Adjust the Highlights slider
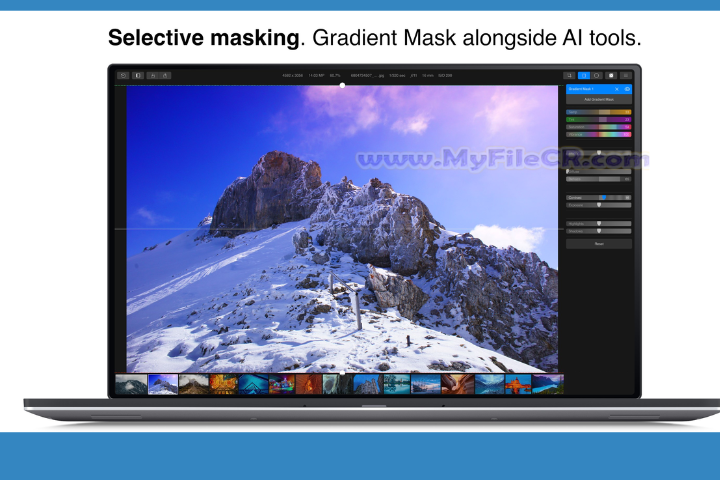 pyautogui.click(x=599, y=224)
